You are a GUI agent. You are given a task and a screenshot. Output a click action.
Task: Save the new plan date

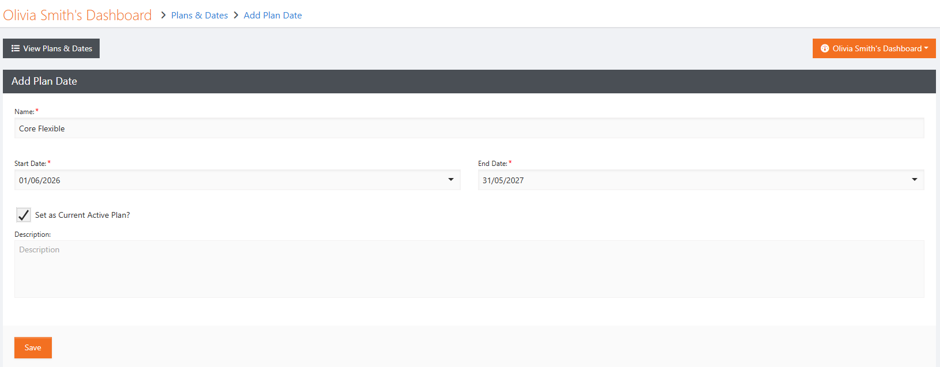(33, 348)
